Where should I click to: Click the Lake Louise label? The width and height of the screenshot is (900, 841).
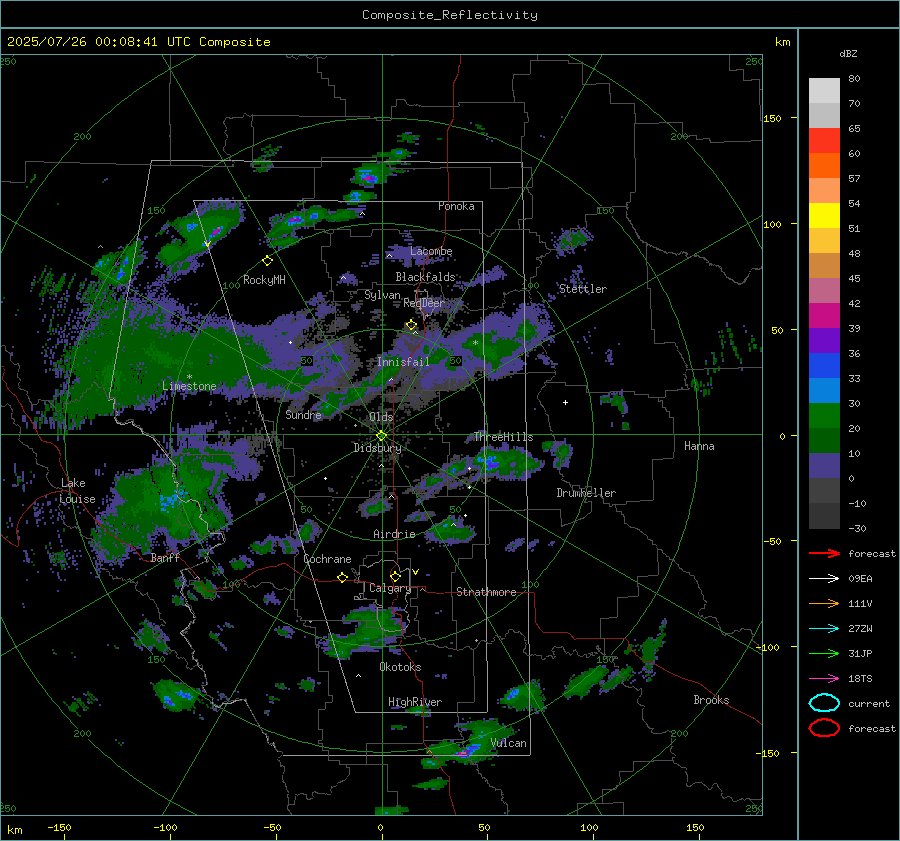pos(77,491)
